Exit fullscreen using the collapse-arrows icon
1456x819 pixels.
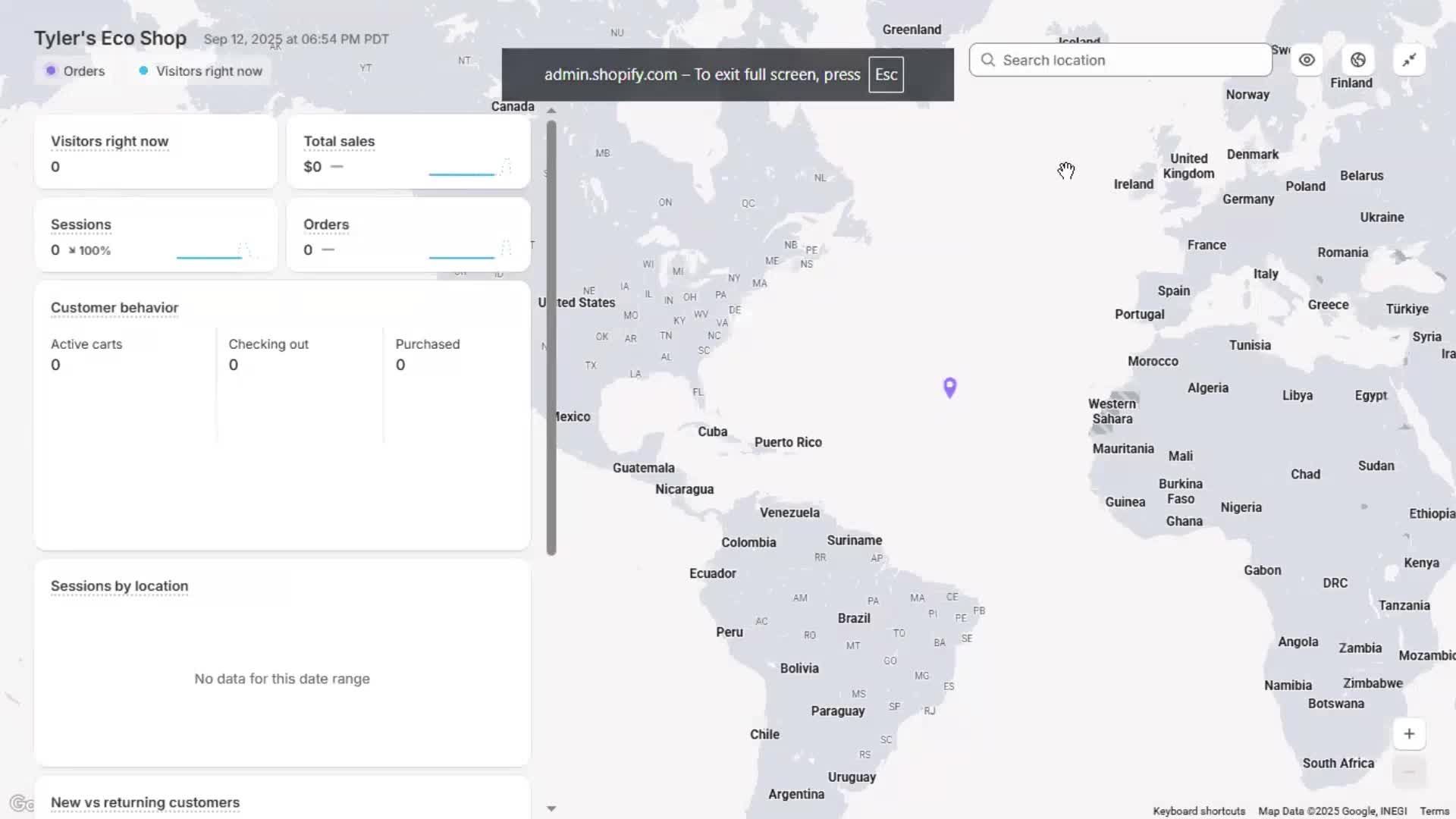[x=1409, y=60]
